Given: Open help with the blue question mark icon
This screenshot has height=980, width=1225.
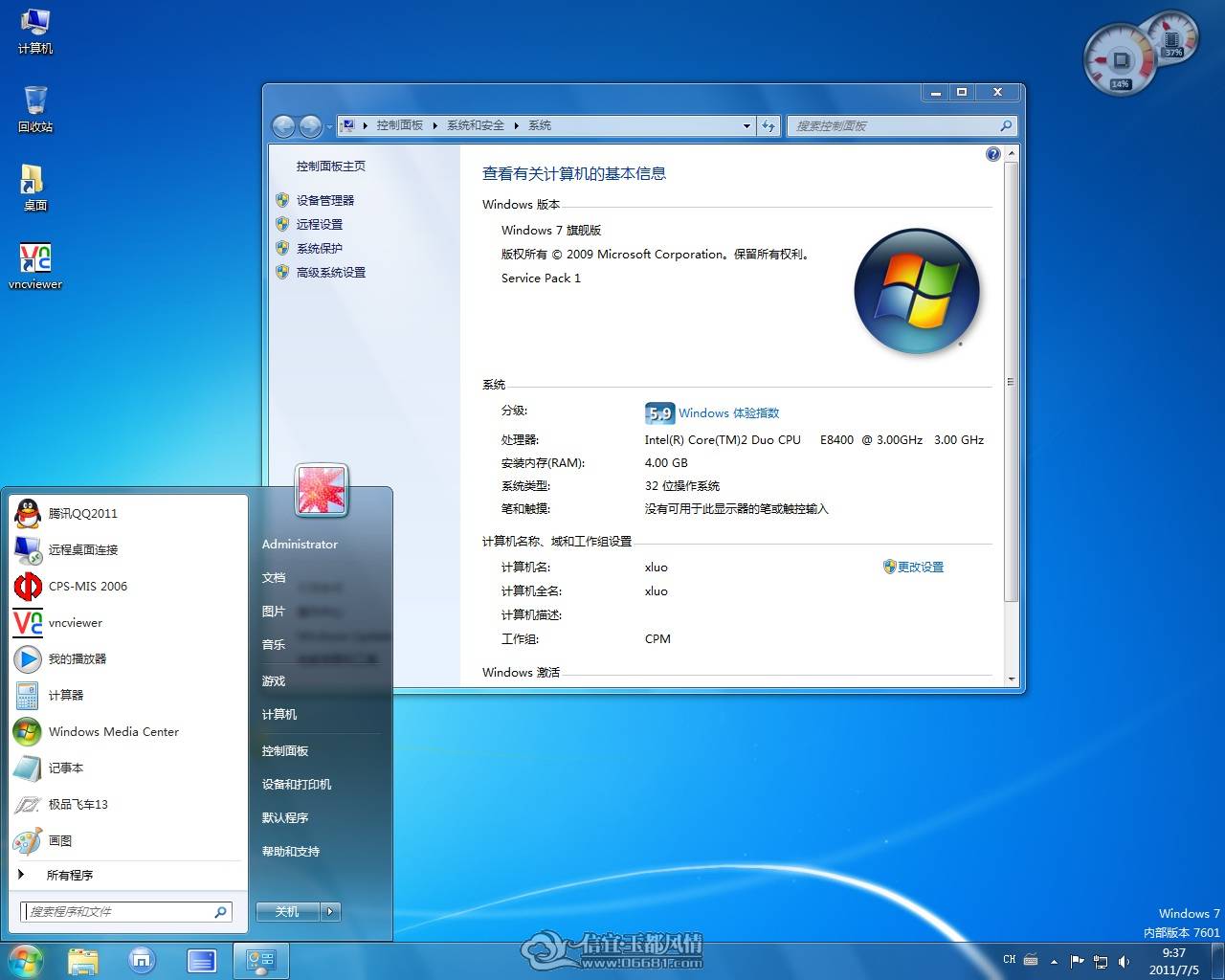Looking at the screenshot, I should click(x=993, y=154).
